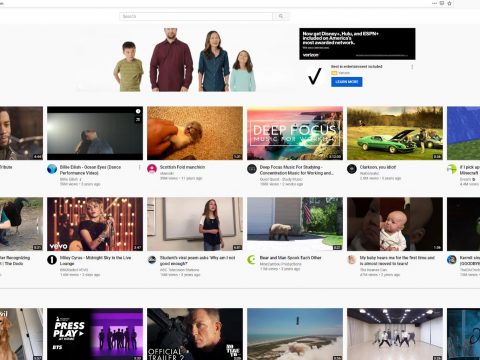The height and width of the screenshot is (360, 480).
Task: Click the reader-view icon beside the star
Action: point(442,3)
